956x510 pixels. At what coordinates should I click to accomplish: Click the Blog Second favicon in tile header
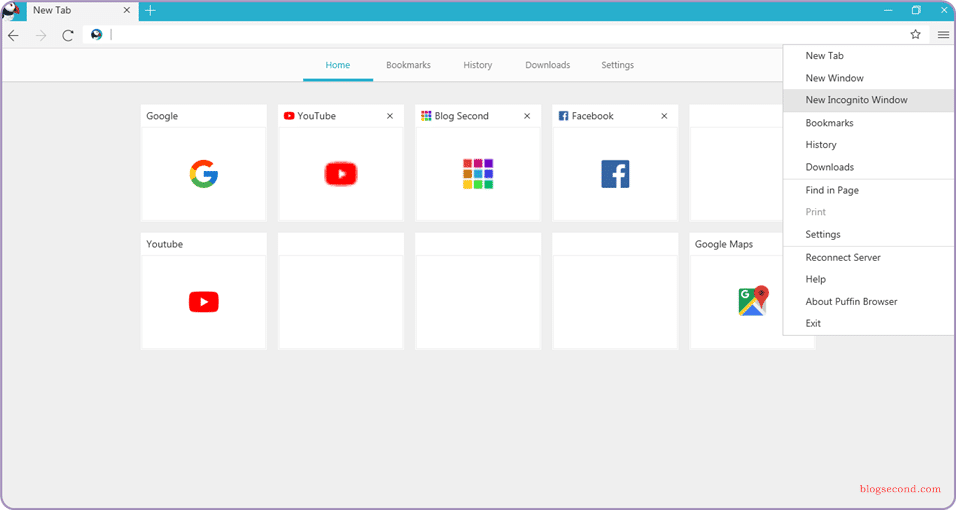[x=426, y=116]
